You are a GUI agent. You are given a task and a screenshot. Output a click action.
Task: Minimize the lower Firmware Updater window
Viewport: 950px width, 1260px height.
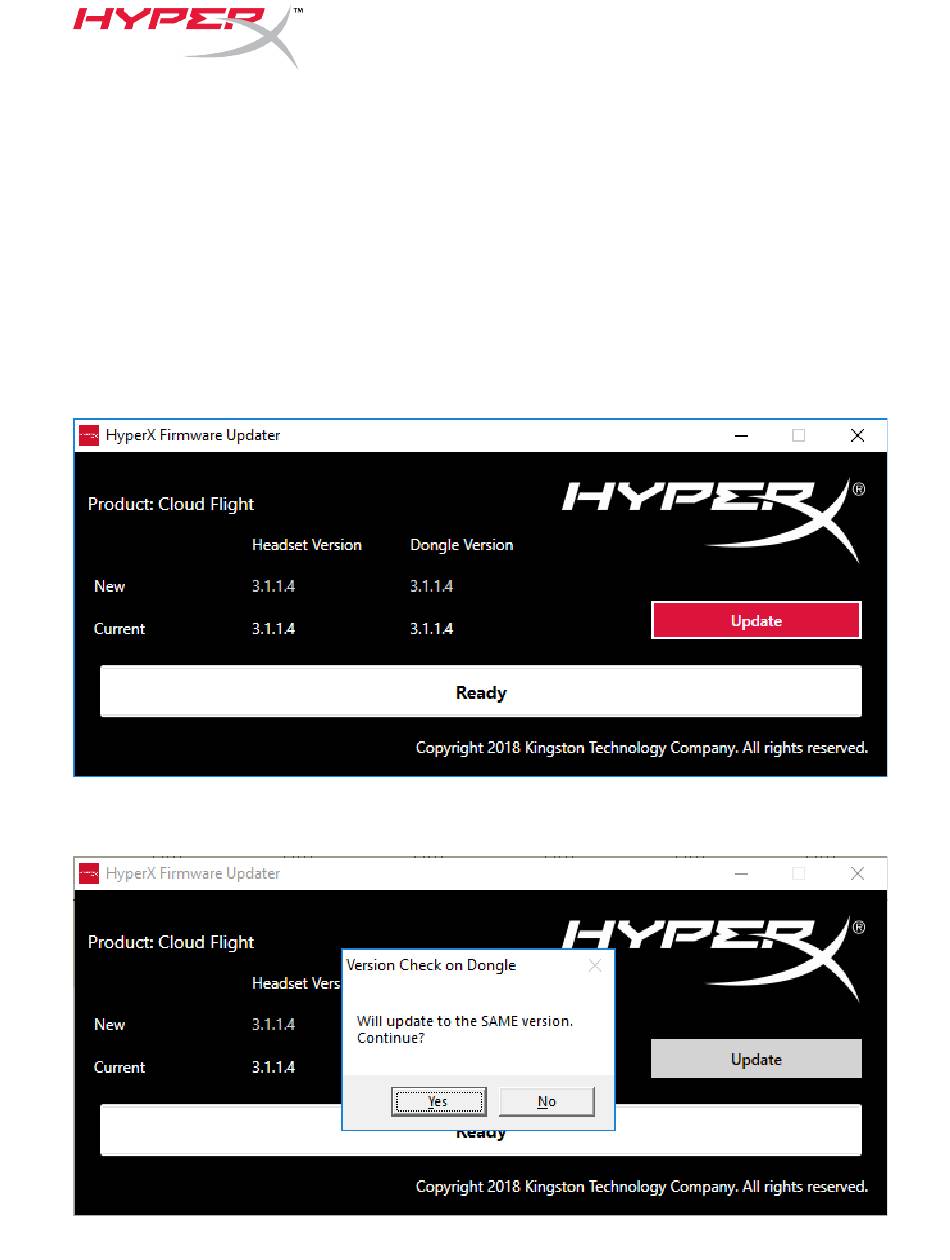741,873
